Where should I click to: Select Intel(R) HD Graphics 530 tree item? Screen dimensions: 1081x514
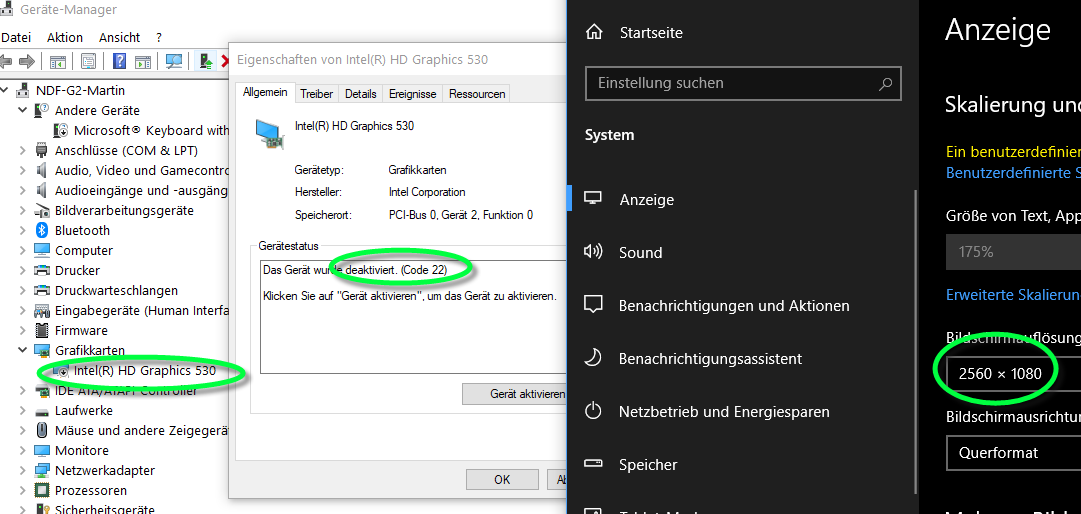145,371
